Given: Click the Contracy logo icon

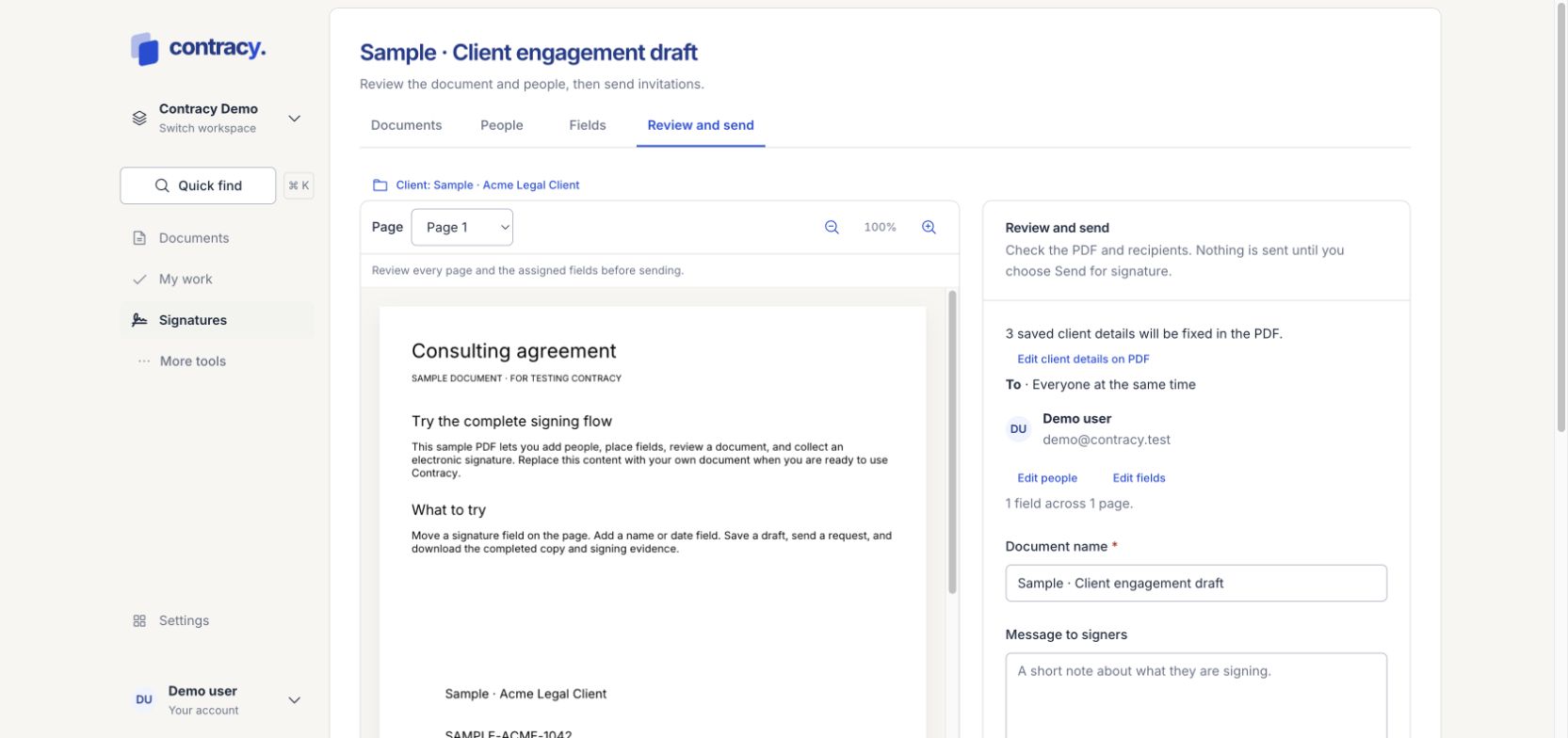Looking at the screenshot, I should 145,49.
